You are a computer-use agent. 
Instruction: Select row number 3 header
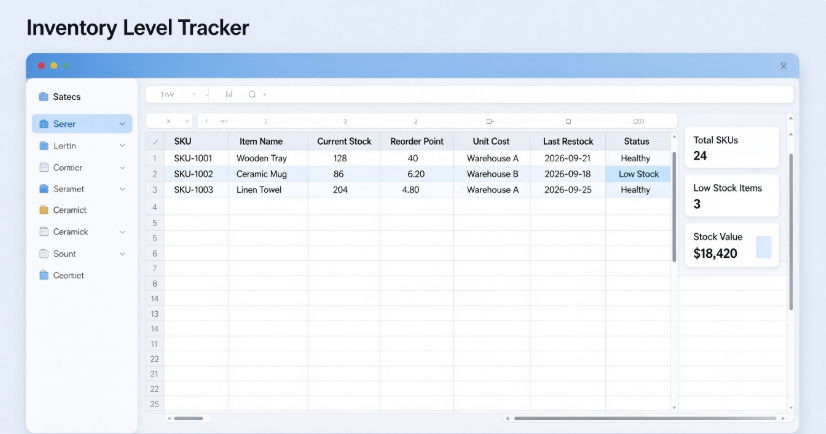click(x=155, y=190)
